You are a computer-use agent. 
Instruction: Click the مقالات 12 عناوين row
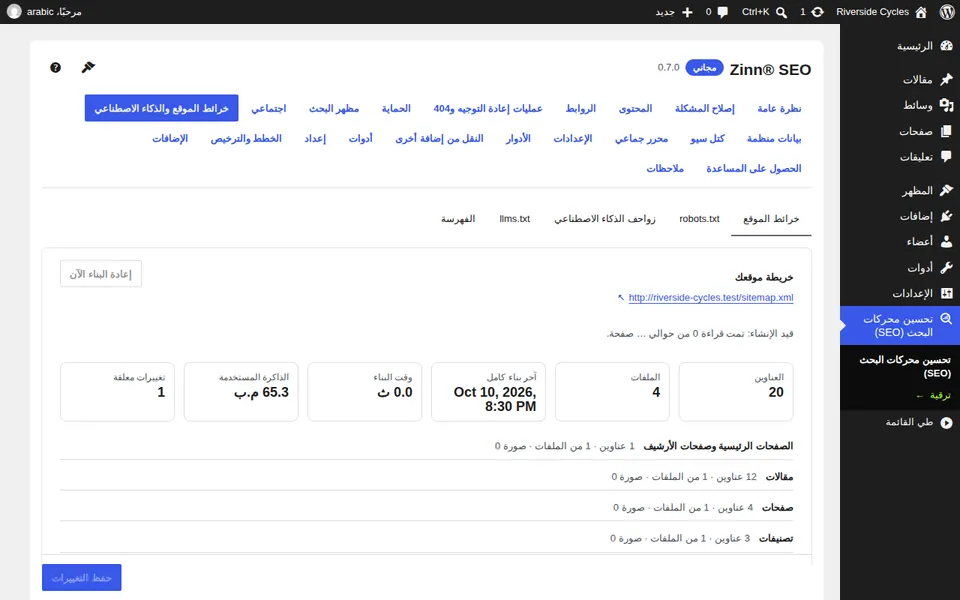tap(426, 476)
